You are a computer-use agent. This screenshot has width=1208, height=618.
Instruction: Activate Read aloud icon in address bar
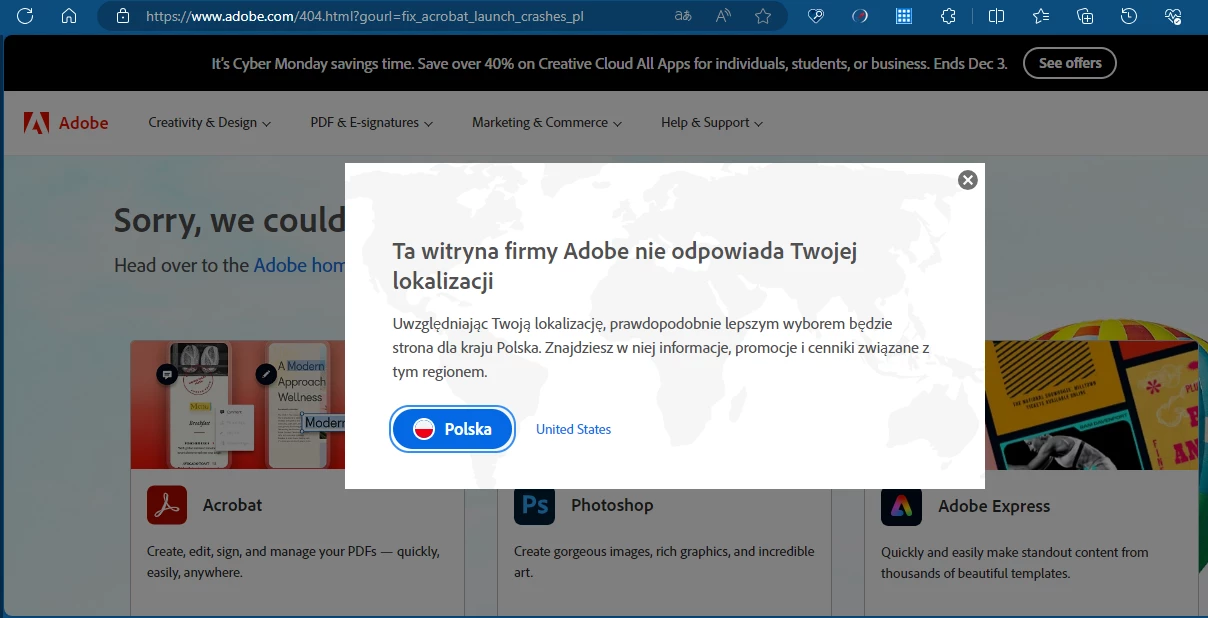click(x=723, y=16)
